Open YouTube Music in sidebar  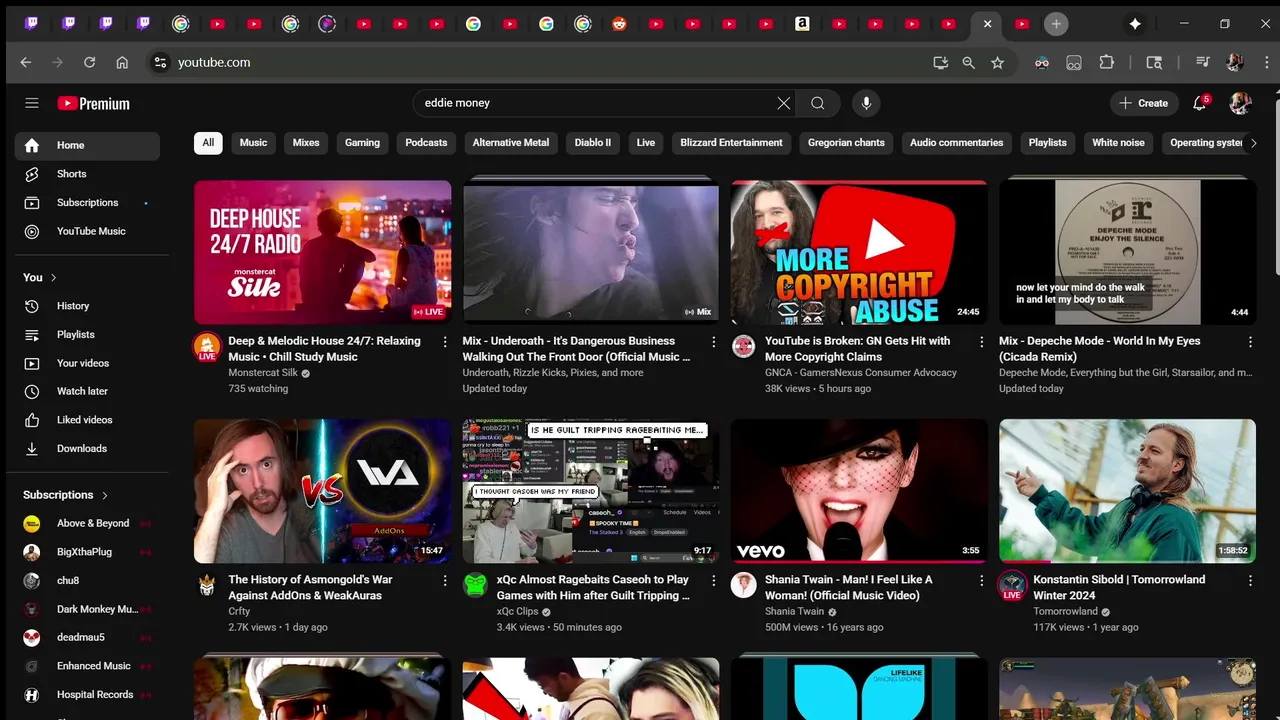87,231
